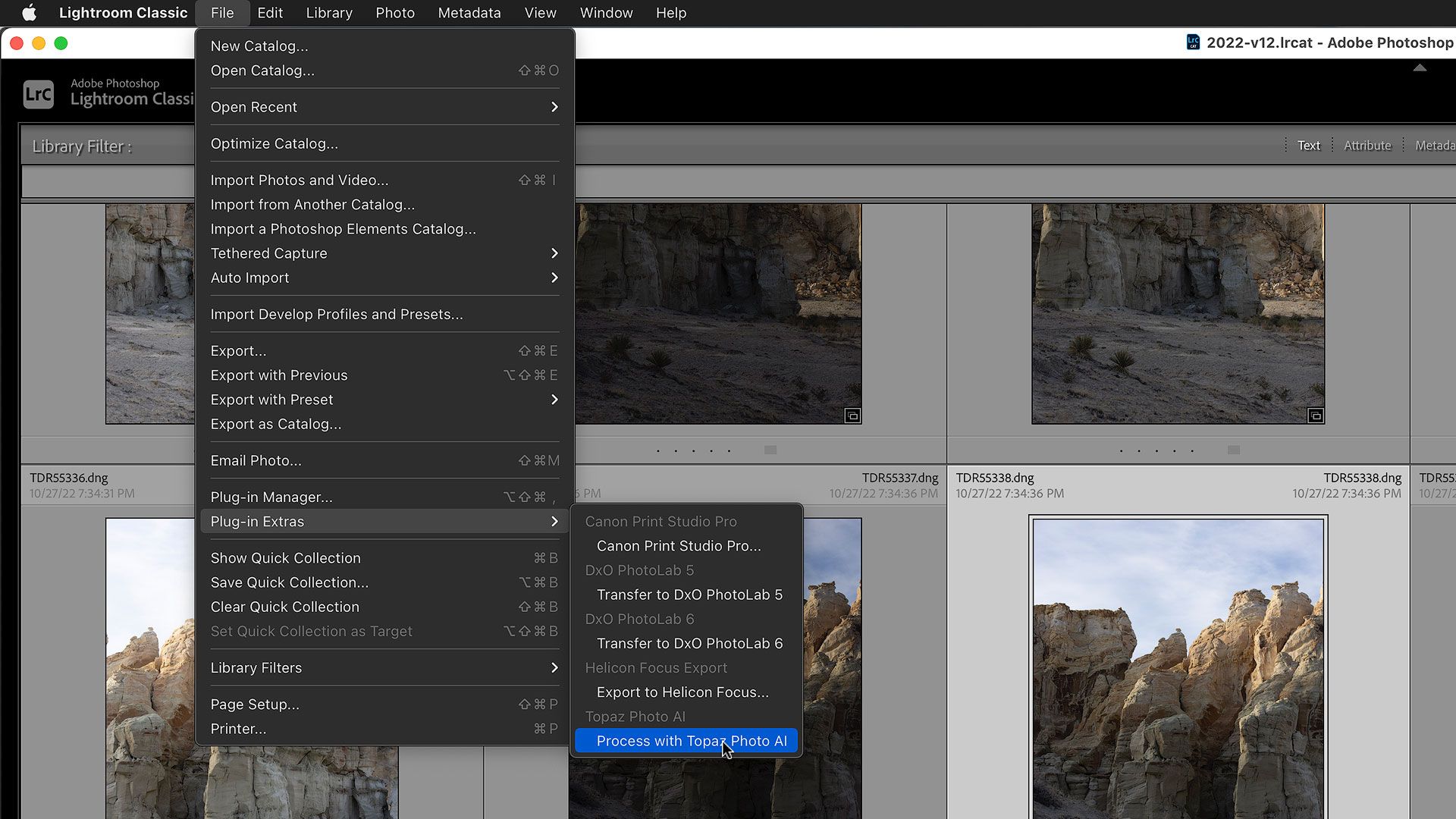This screenshot has height=819, width=1456.
Task: Toggle the Attribute library filter
Action: point(1367,146)
